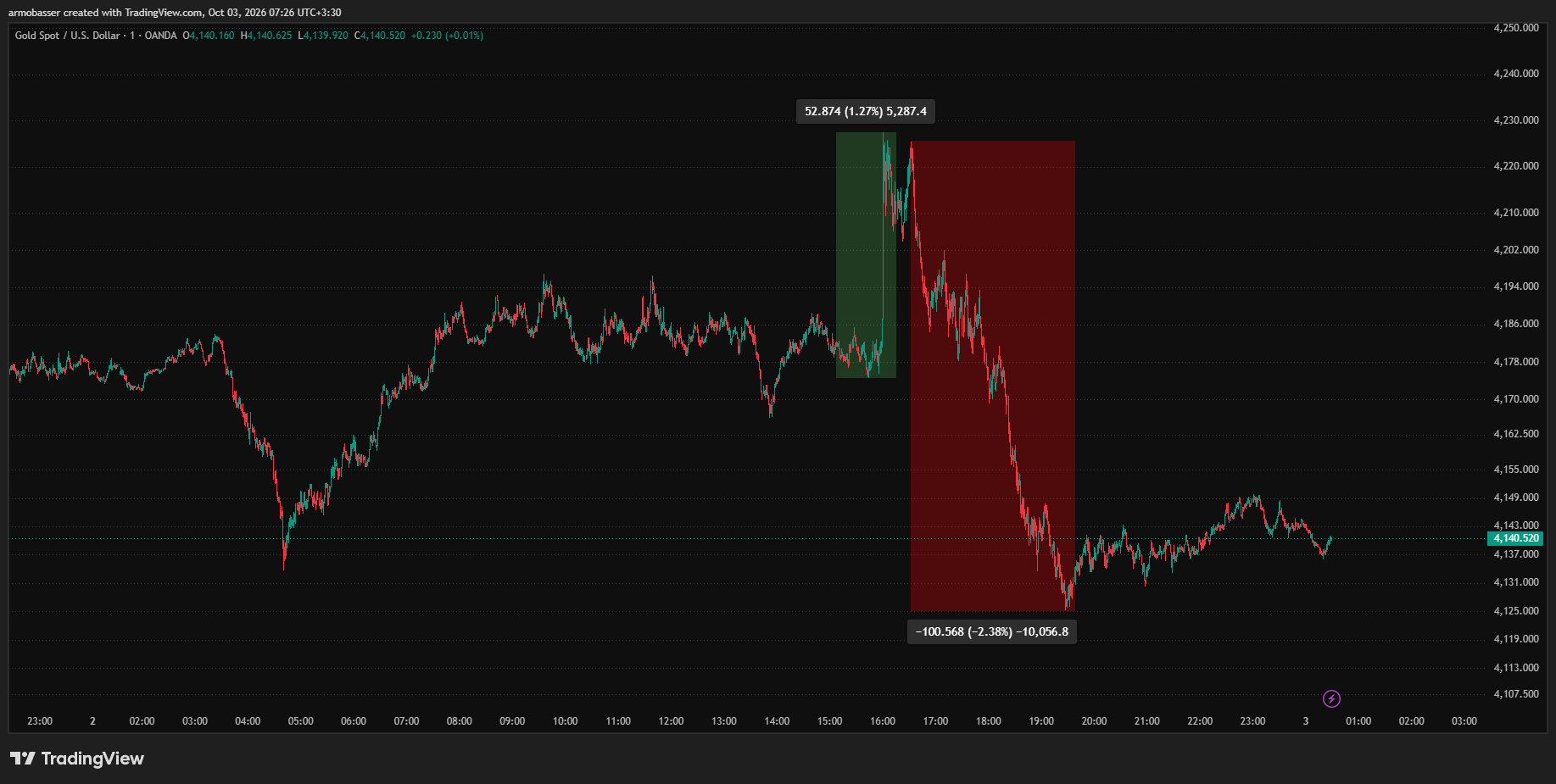This screenshot has height=784, width=1556.
Task: Click the 4,230.000 price axis label
Action: point(1516,120)
